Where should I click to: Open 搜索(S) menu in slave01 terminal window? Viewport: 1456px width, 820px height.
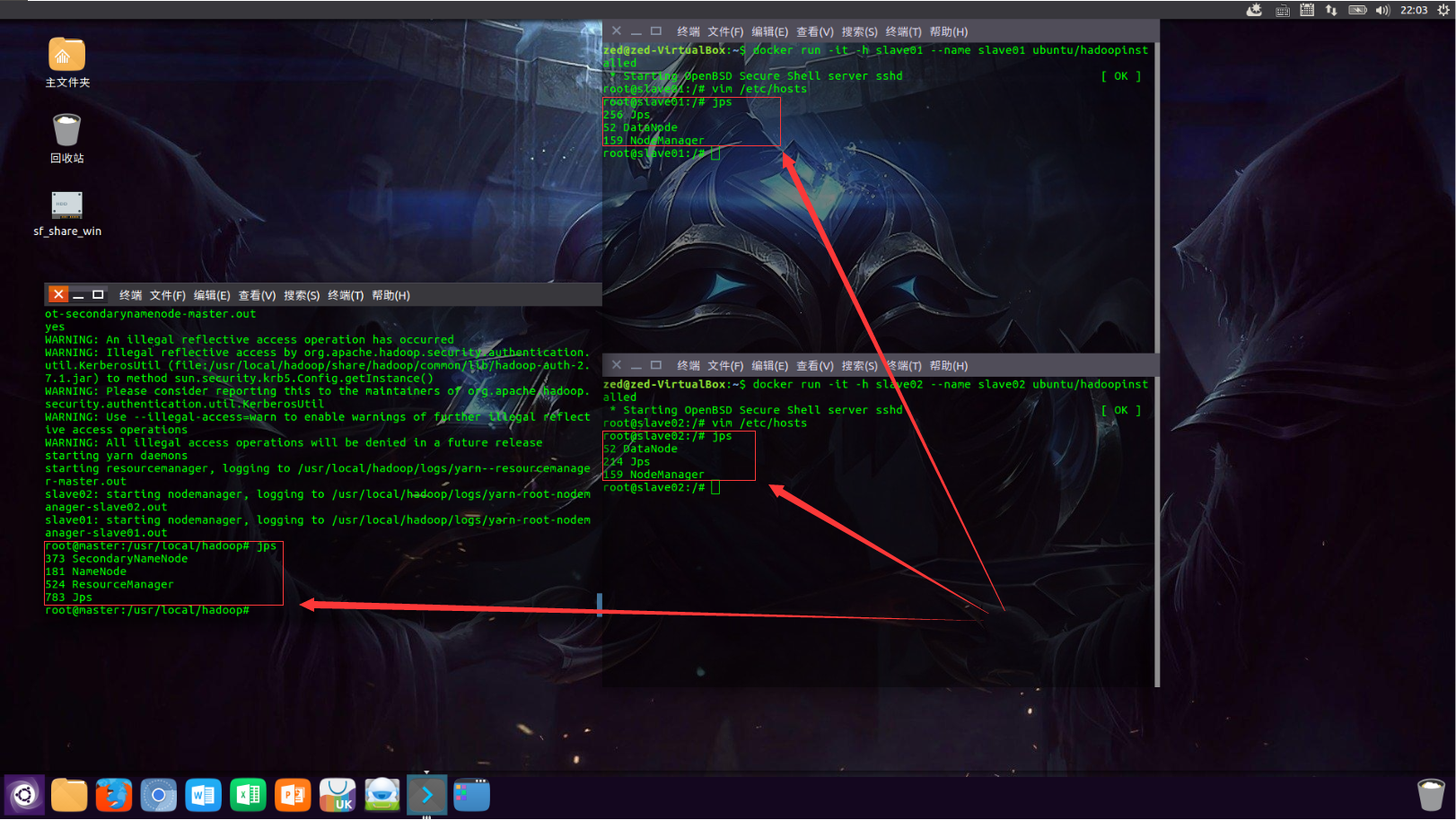(x=859, y=31)
